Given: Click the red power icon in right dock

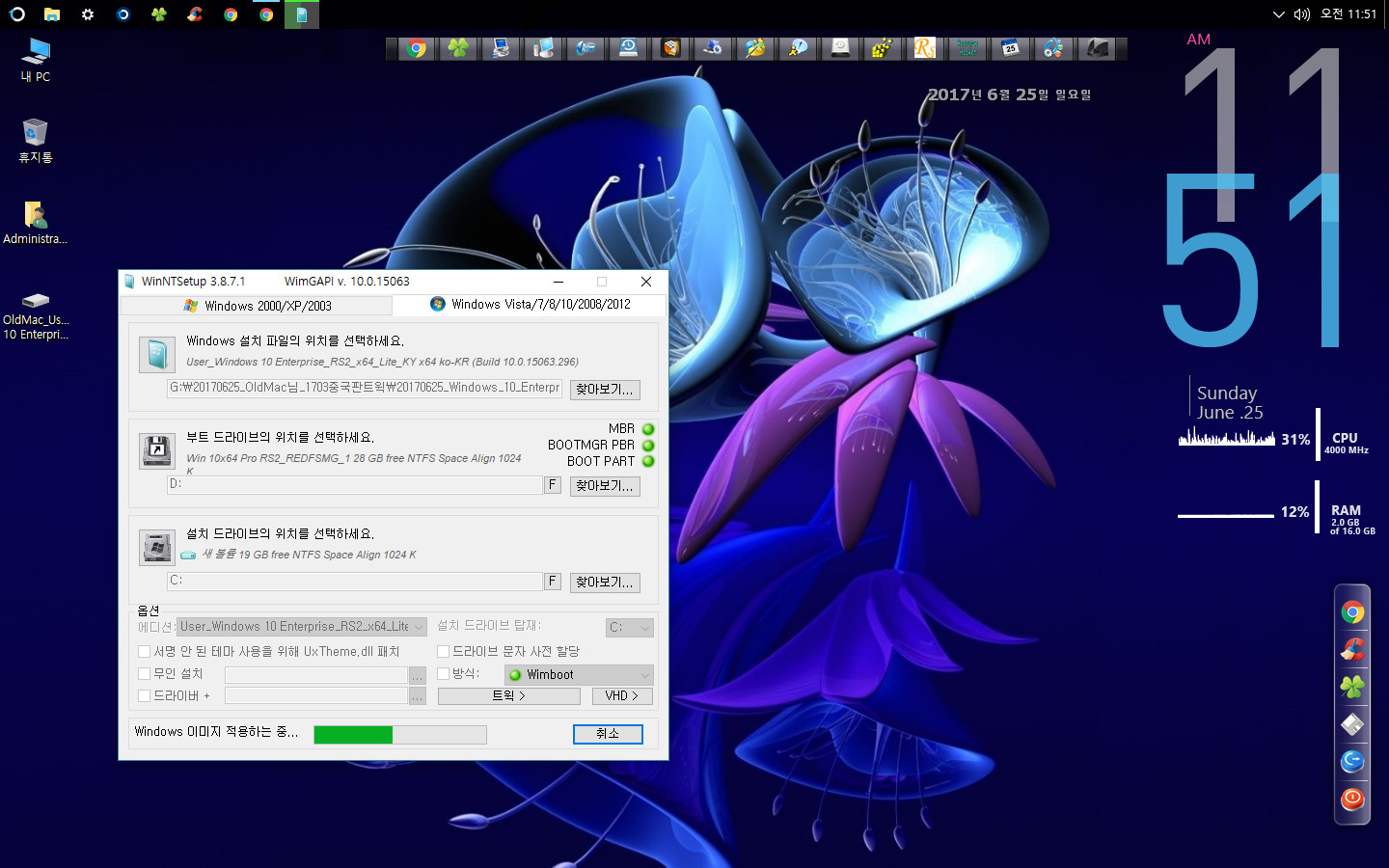Looking at the screenshot, I should (x=1352, y=799).
